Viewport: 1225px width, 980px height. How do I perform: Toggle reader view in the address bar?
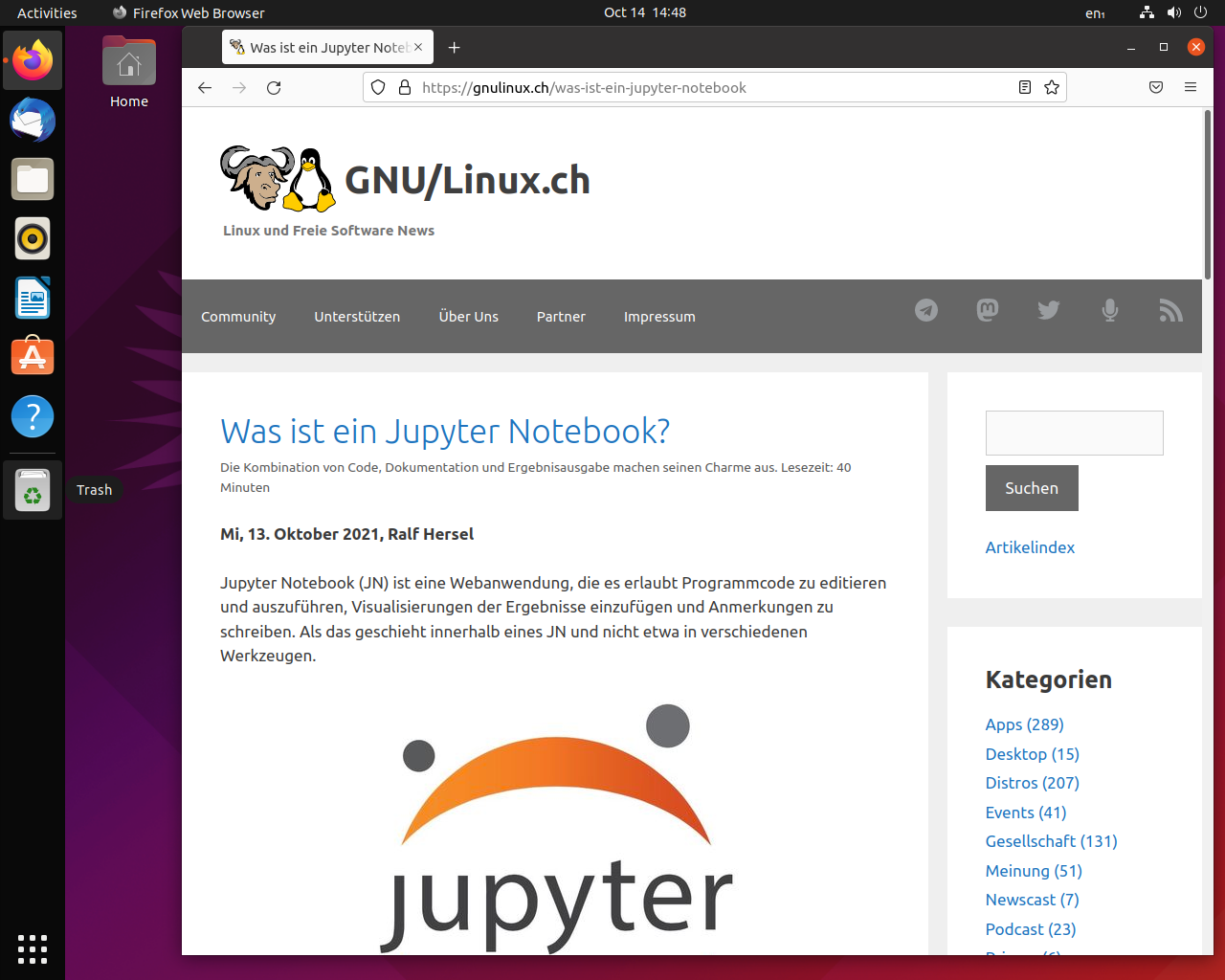1025,87
